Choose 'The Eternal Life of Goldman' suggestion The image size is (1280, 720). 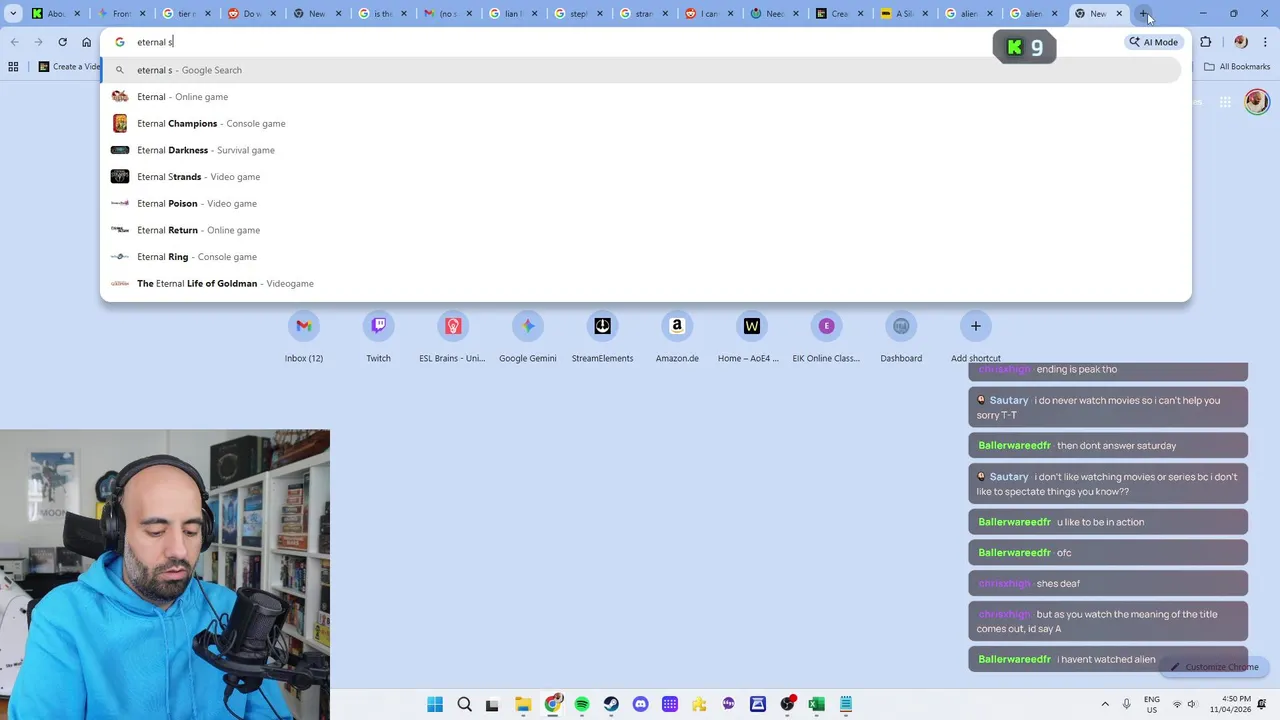pyautogui.click(x=640, y=283)
